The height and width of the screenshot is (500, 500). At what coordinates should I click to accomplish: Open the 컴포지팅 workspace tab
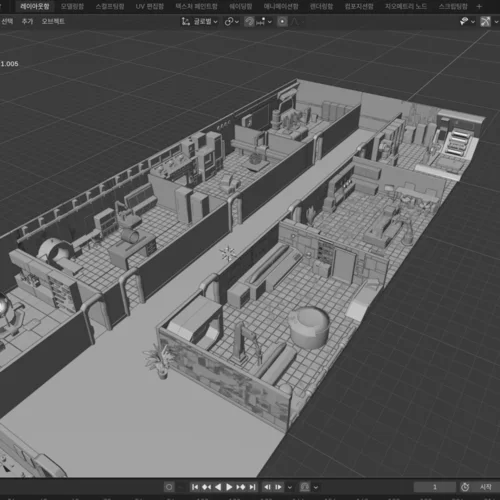coord(359,6)
